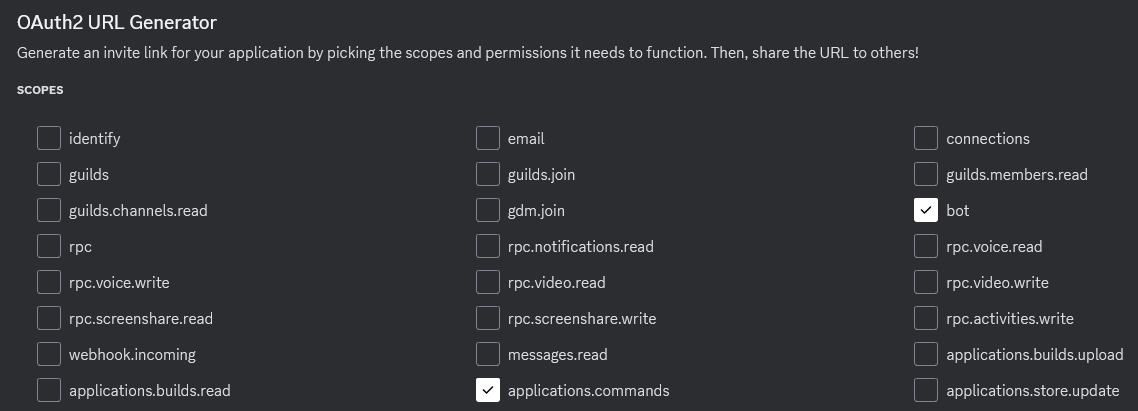Screen dimensions: 1138x411
Task: Check rpc.notifications.read scope
Action: click(x=488, y=246)
